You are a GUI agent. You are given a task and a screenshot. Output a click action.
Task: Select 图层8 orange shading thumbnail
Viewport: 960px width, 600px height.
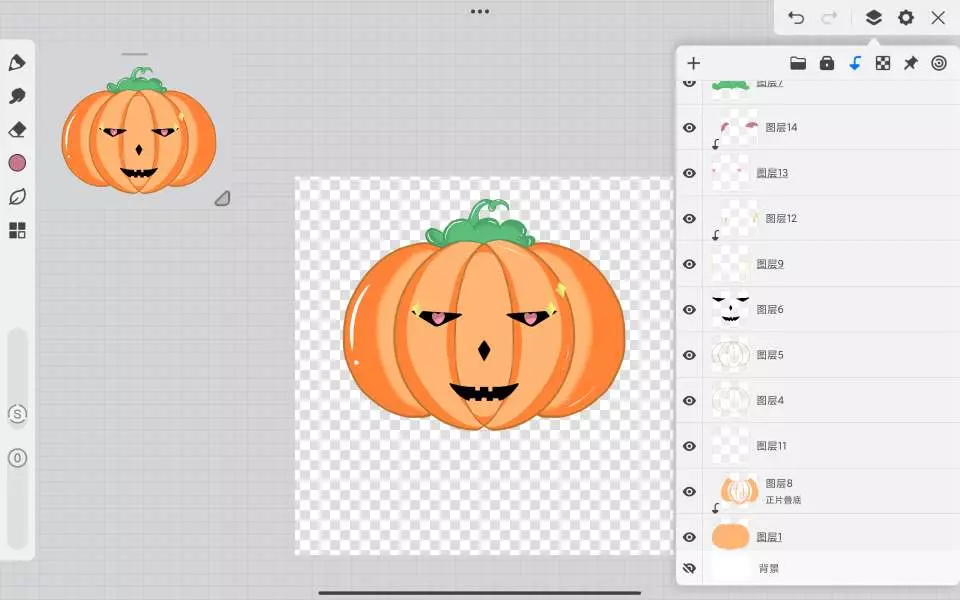click(740, 492)
